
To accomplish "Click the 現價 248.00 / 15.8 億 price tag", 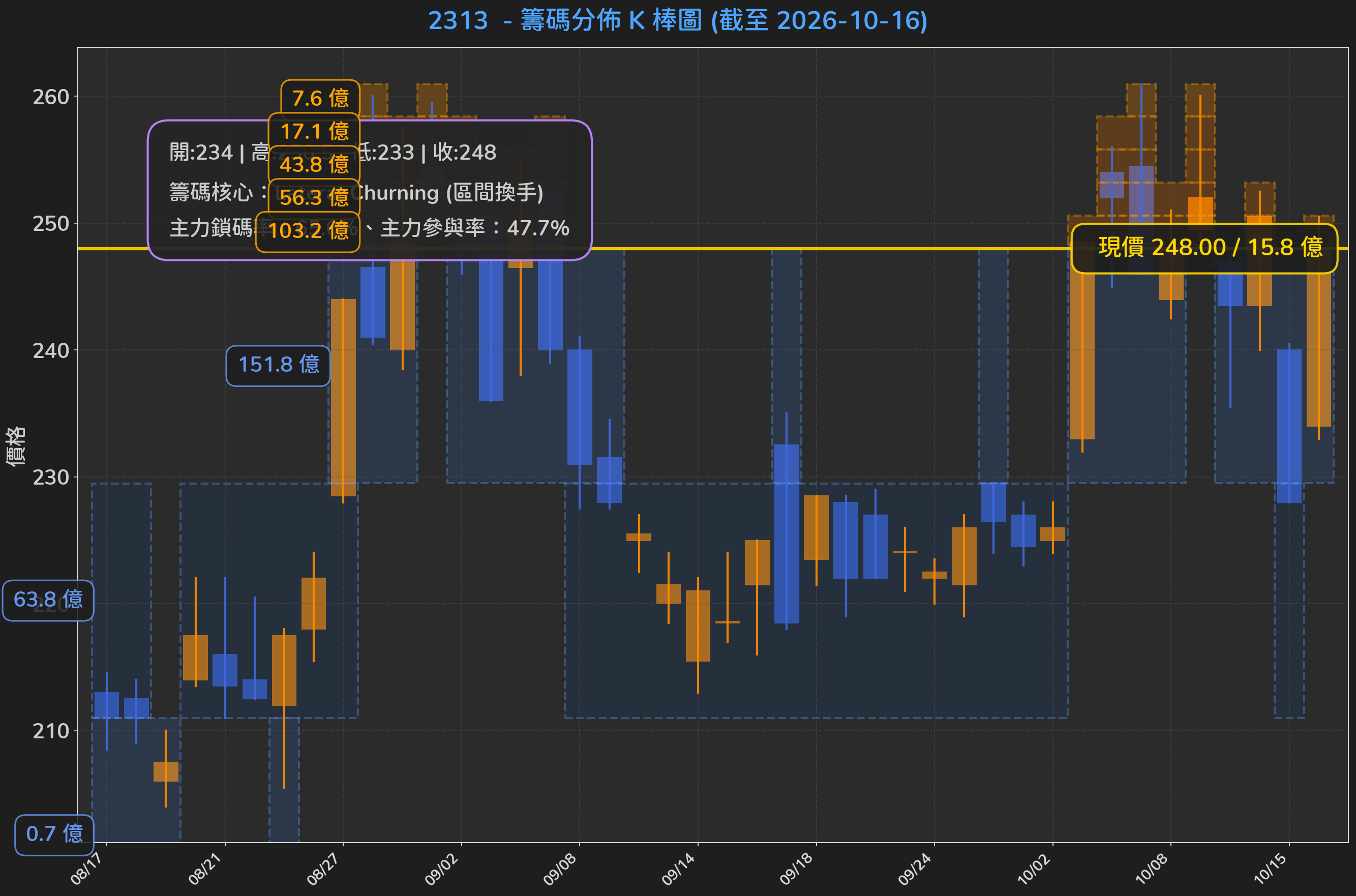I will click(x=1204, y=248).
